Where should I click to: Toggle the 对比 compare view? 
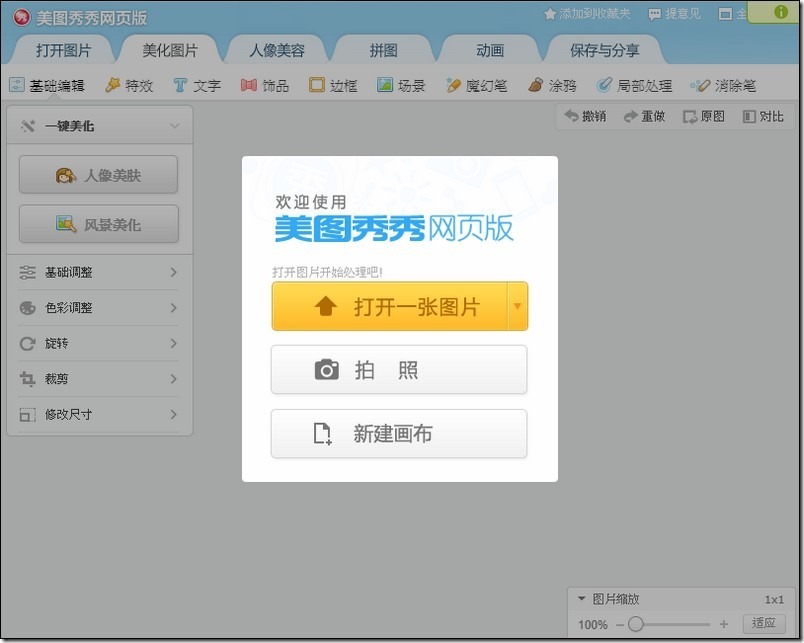[x=763, y=116]
